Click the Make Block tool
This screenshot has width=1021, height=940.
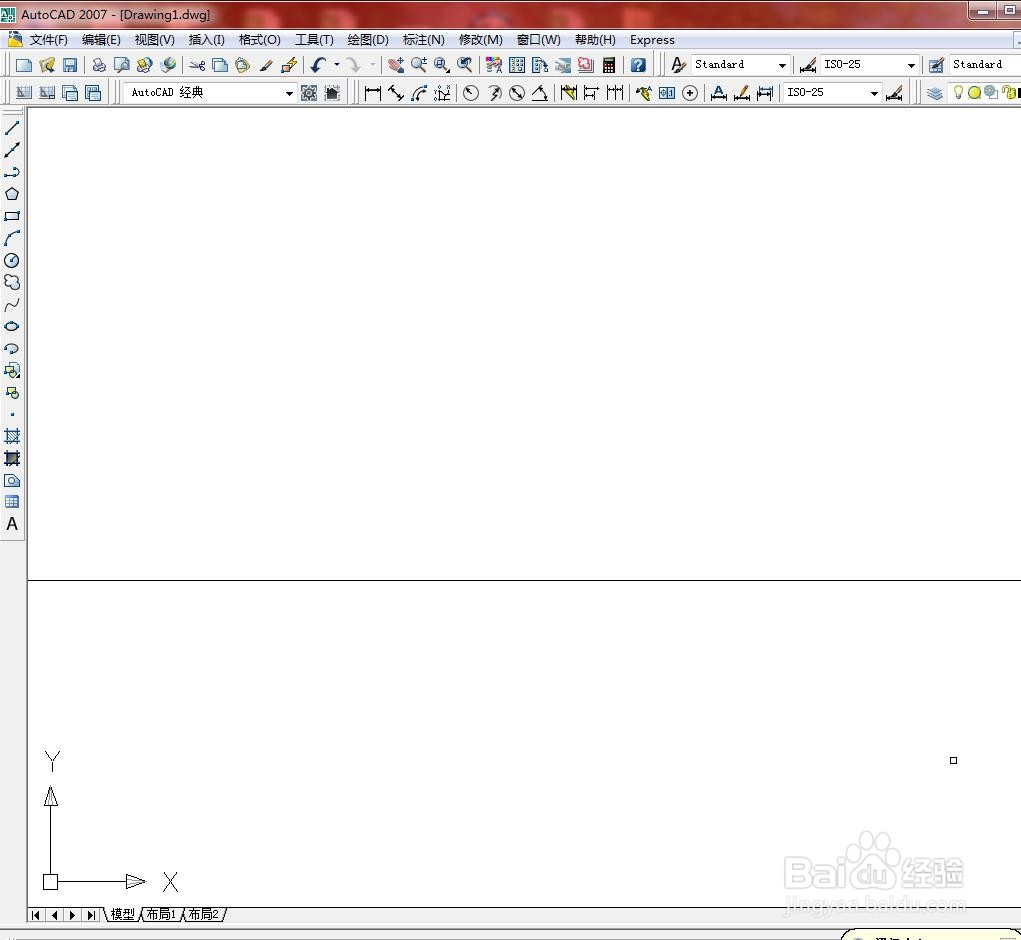(12, 393)
